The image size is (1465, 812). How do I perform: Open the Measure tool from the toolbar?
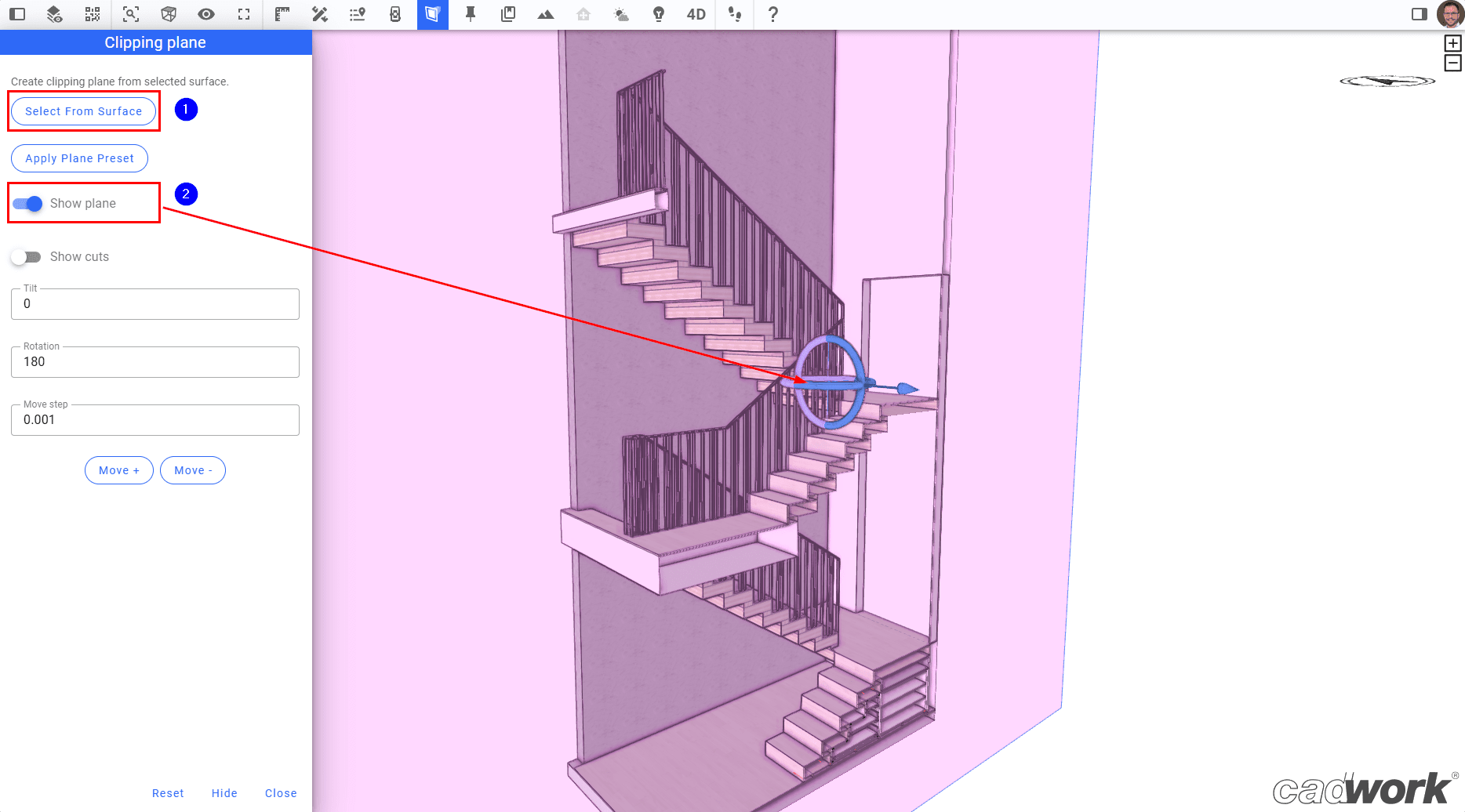(282, 14)
